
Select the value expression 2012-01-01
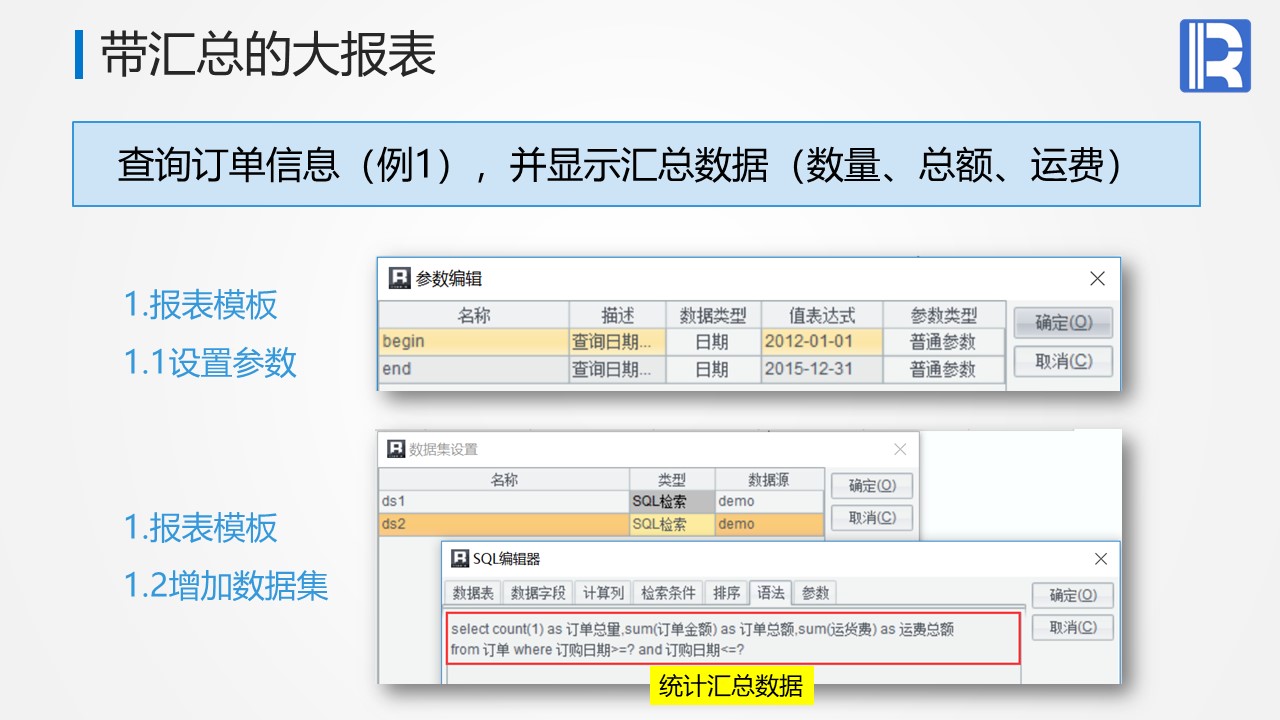[822, 341]
